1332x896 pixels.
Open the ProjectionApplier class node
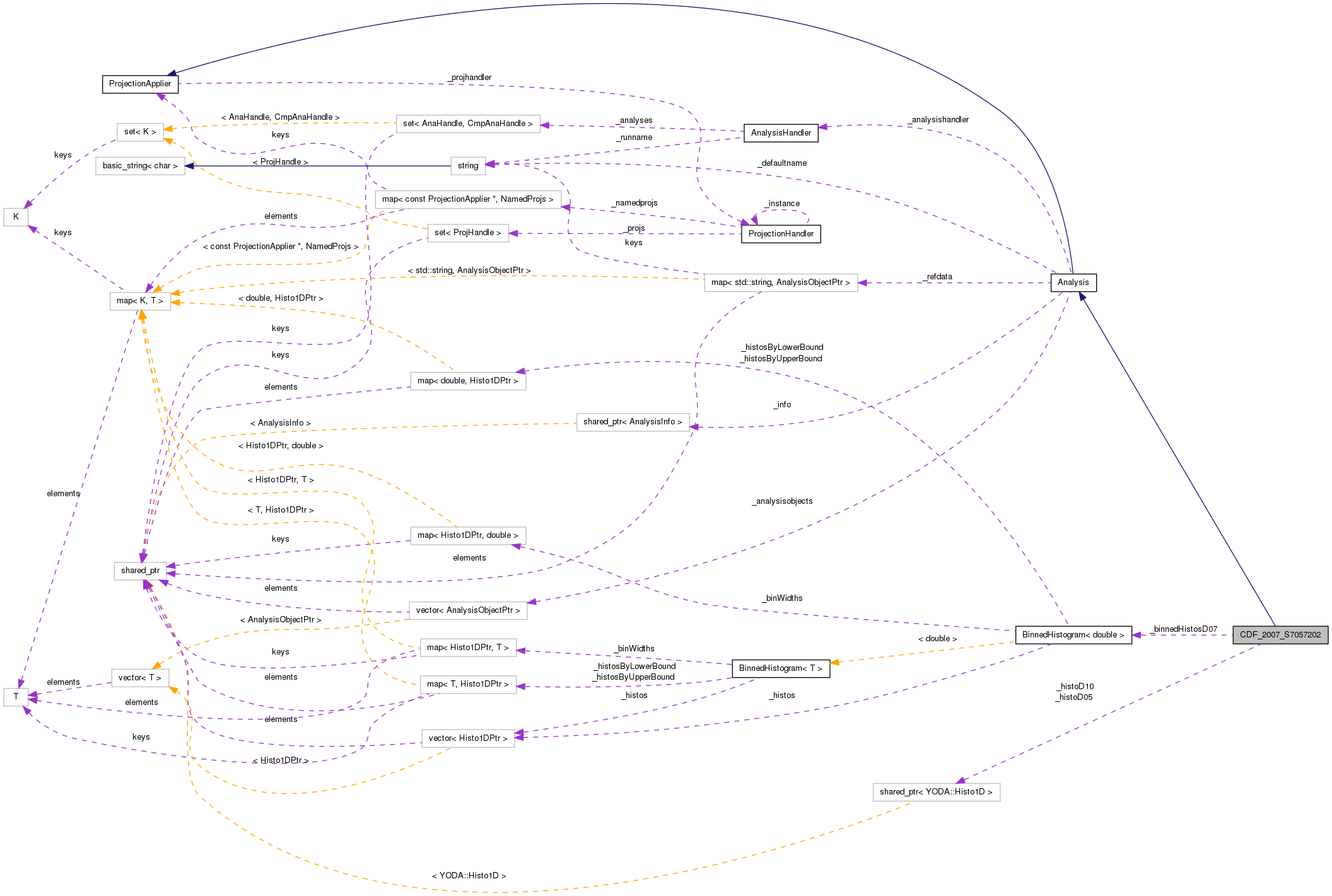tap(140, 84)
